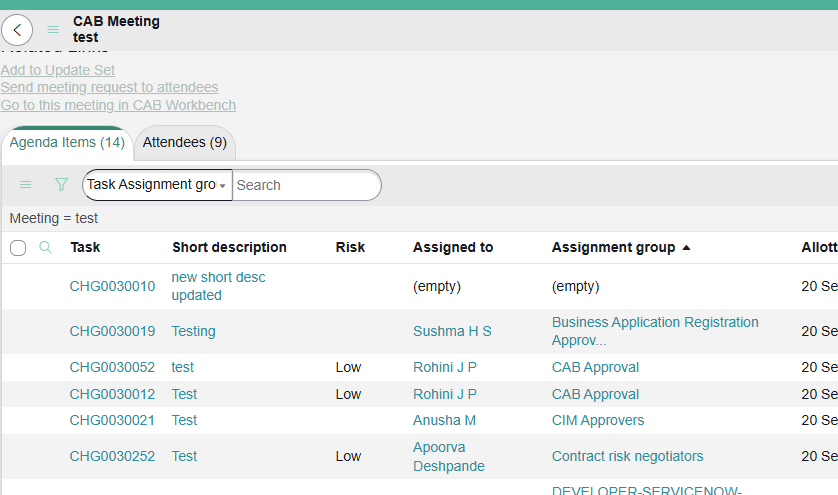The image size is (838, 495).
Task: Switch to the Agenda Items (14) tab
Action: (x=67, y=143)
